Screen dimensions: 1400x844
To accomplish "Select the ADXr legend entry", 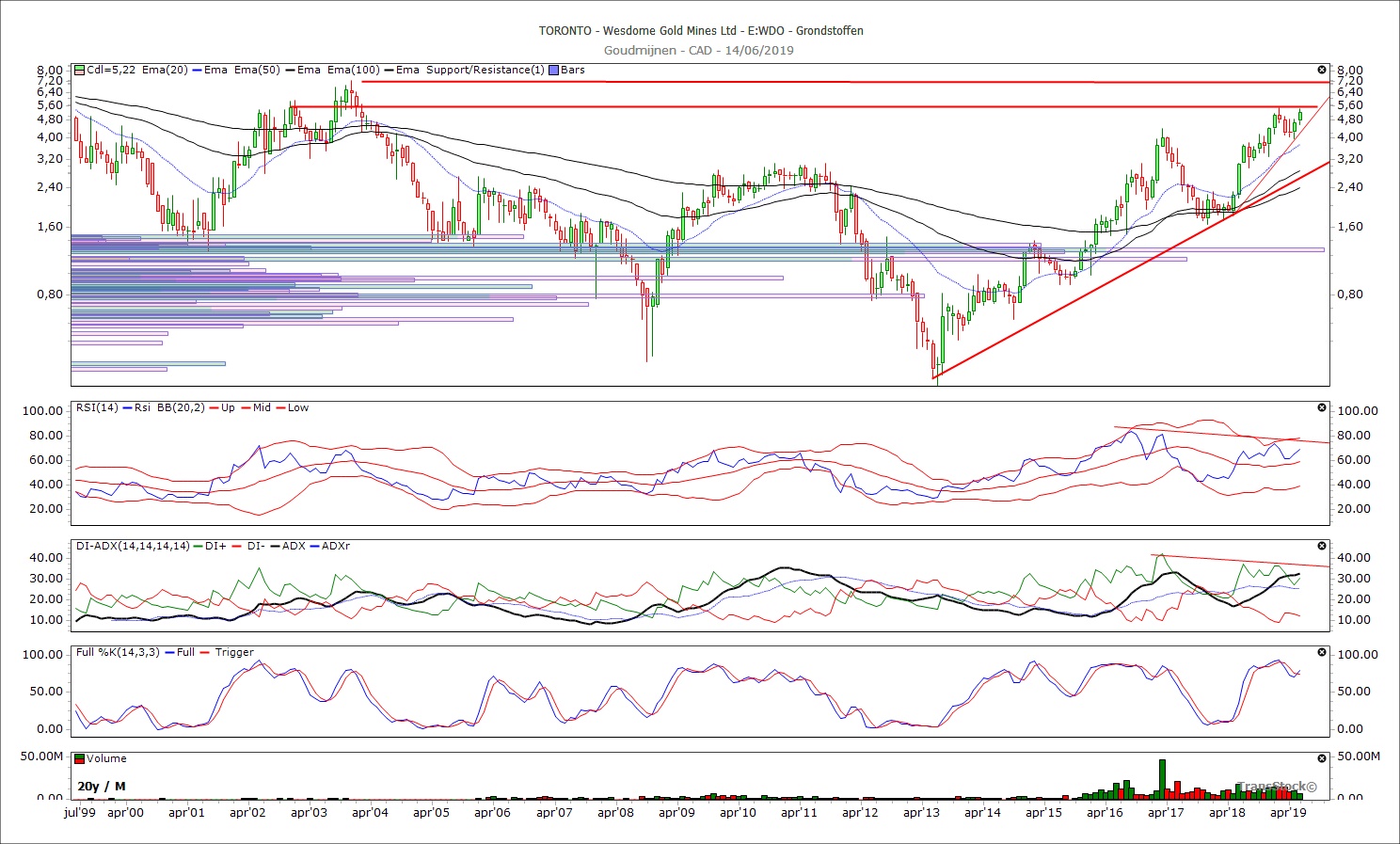I will (x=336, y=546).
